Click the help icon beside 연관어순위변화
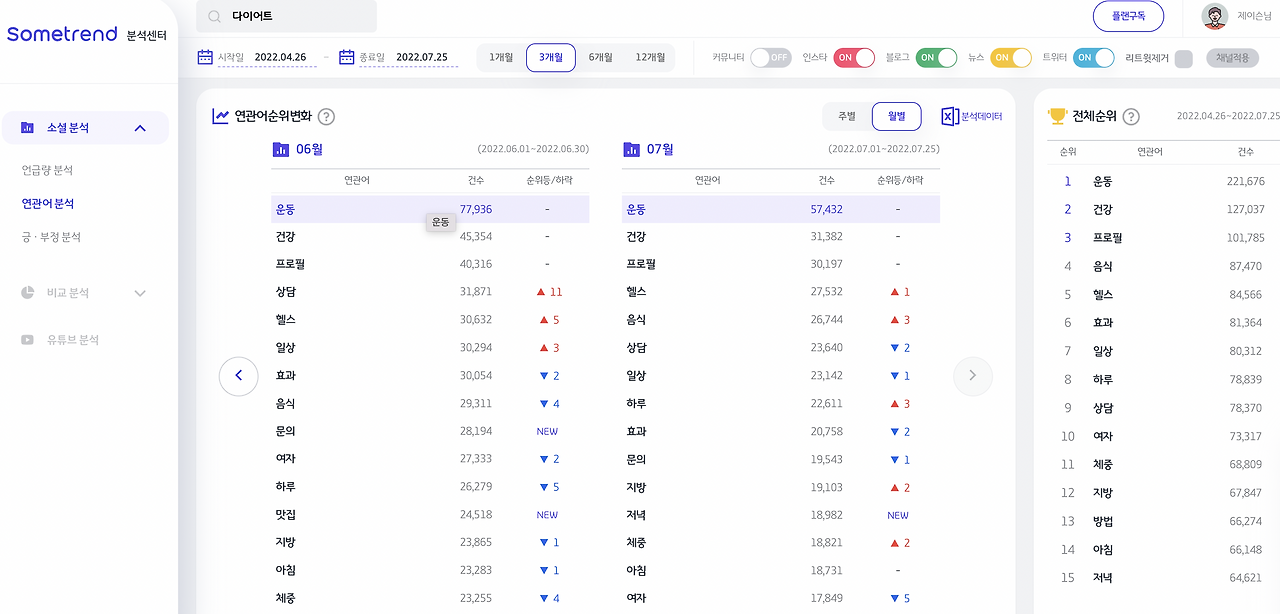Screen dimensions: 1280x614 (x=326, y=117)
